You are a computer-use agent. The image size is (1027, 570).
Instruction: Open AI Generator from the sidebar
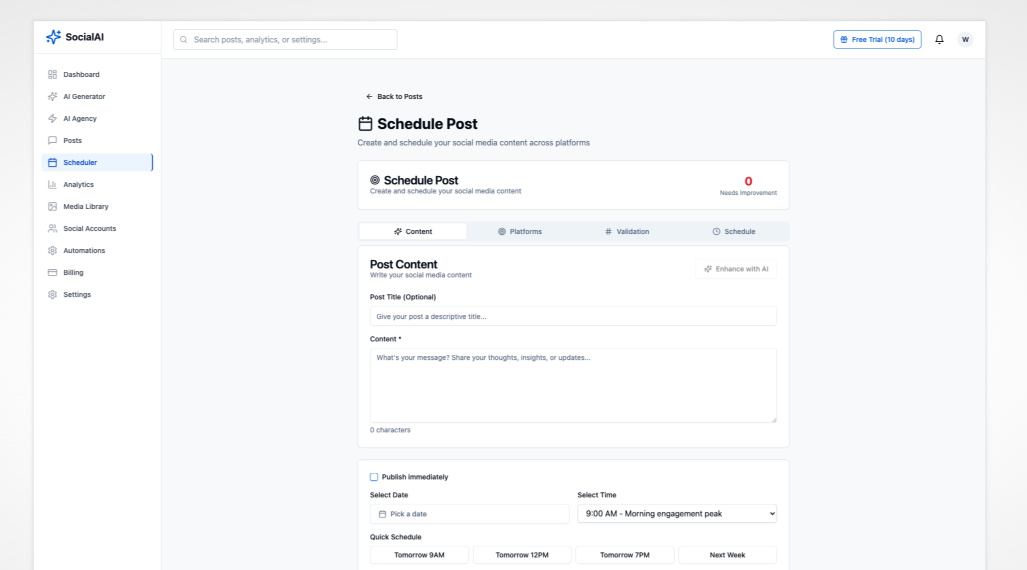84,97
